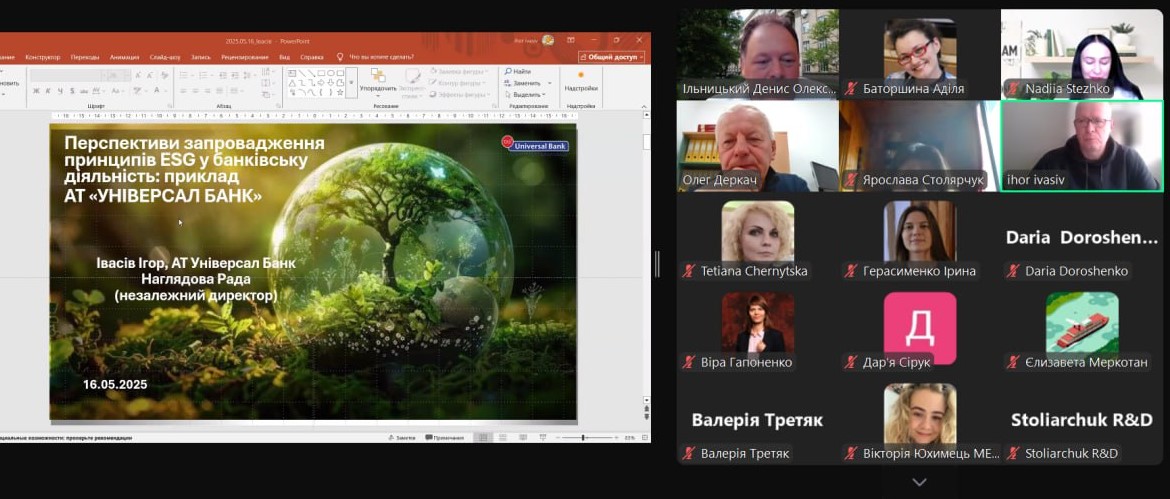Open the Конструктор ribbon tab
Viewport: 1170px width, 499px height.
[x=42, y=57]
